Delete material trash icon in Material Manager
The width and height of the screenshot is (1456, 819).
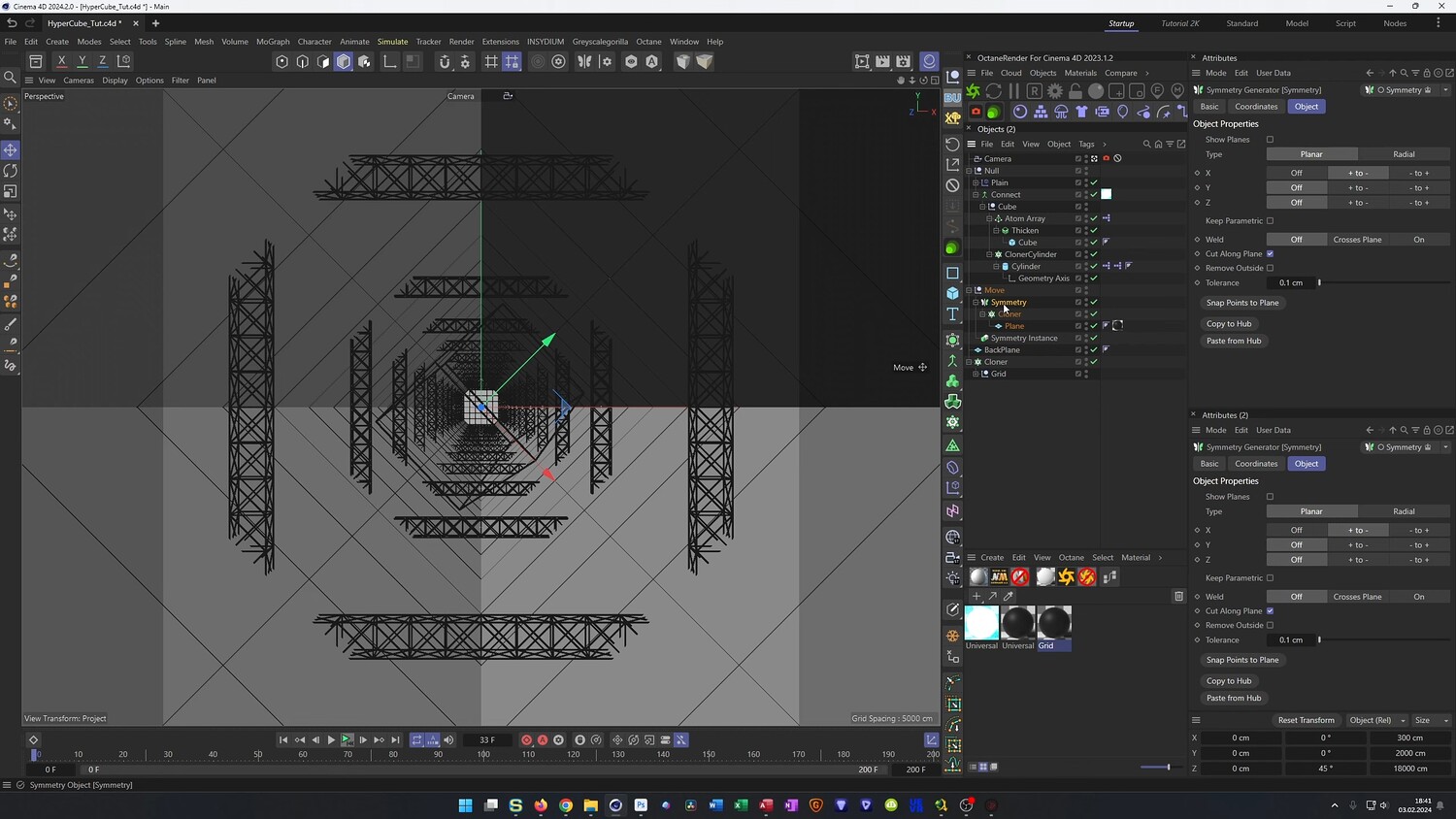[1179, 596]
